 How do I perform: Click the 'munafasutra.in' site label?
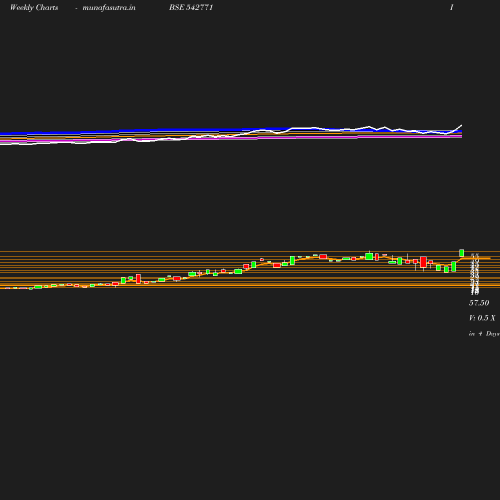[109, 8]
